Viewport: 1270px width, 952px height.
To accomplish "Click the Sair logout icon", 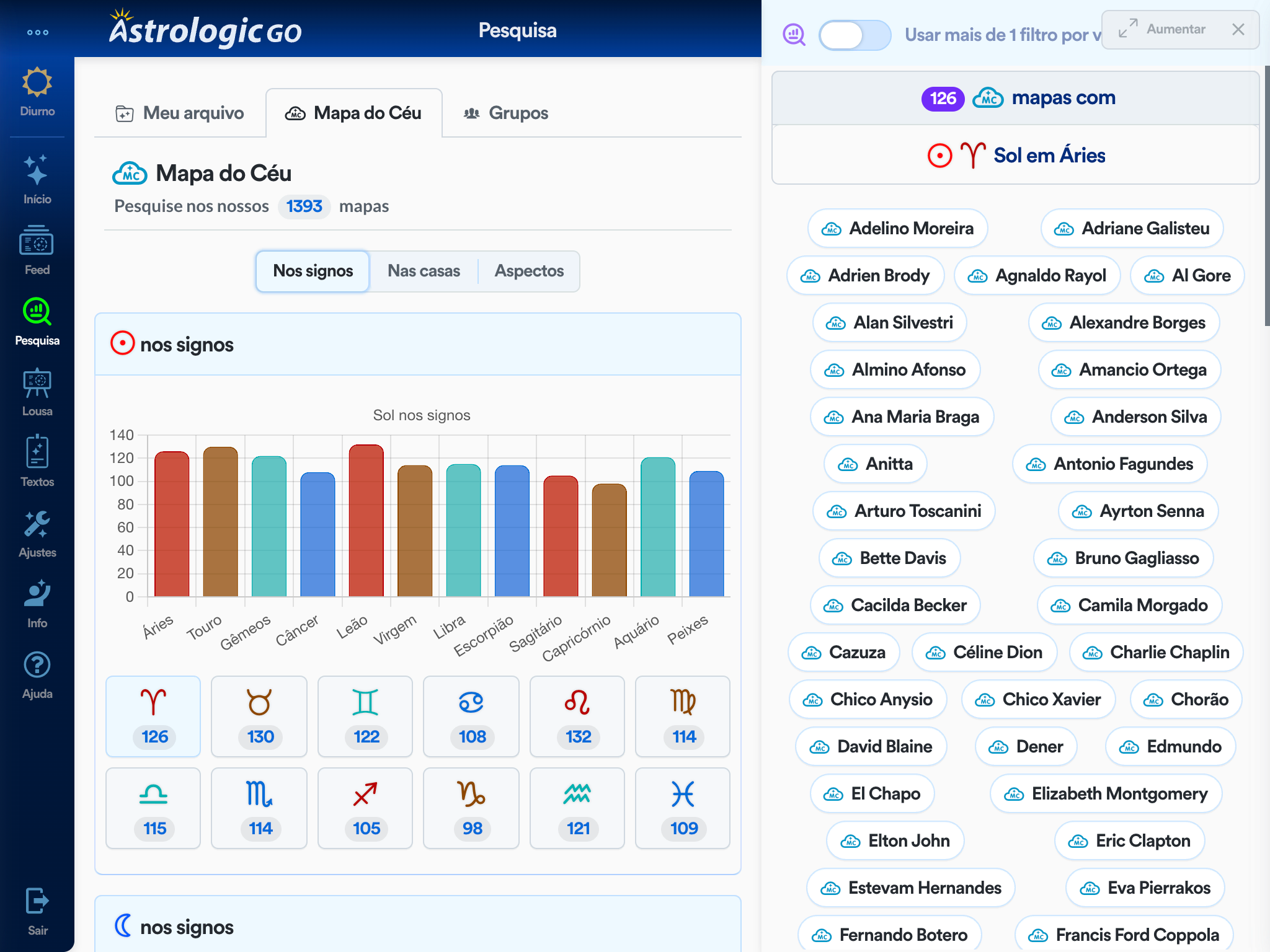I will pos(37,911).
